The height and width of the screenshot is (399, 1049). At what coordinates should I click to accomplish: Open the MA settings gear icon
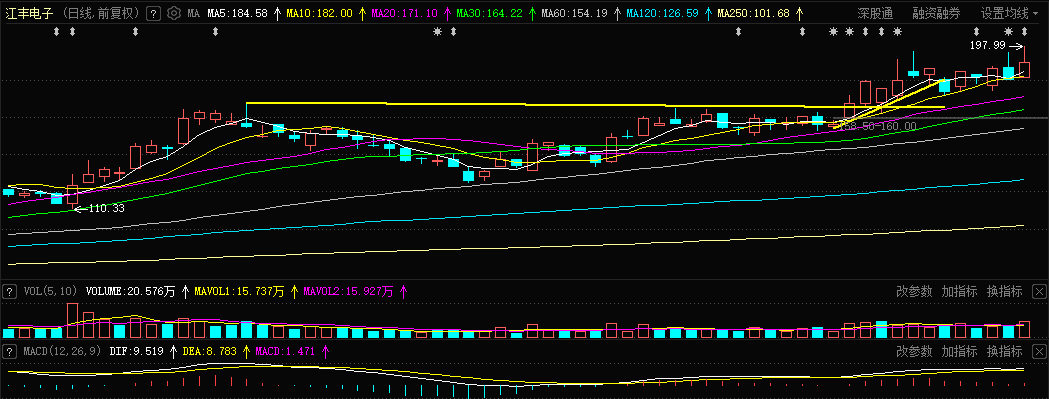tap(173, 13)
